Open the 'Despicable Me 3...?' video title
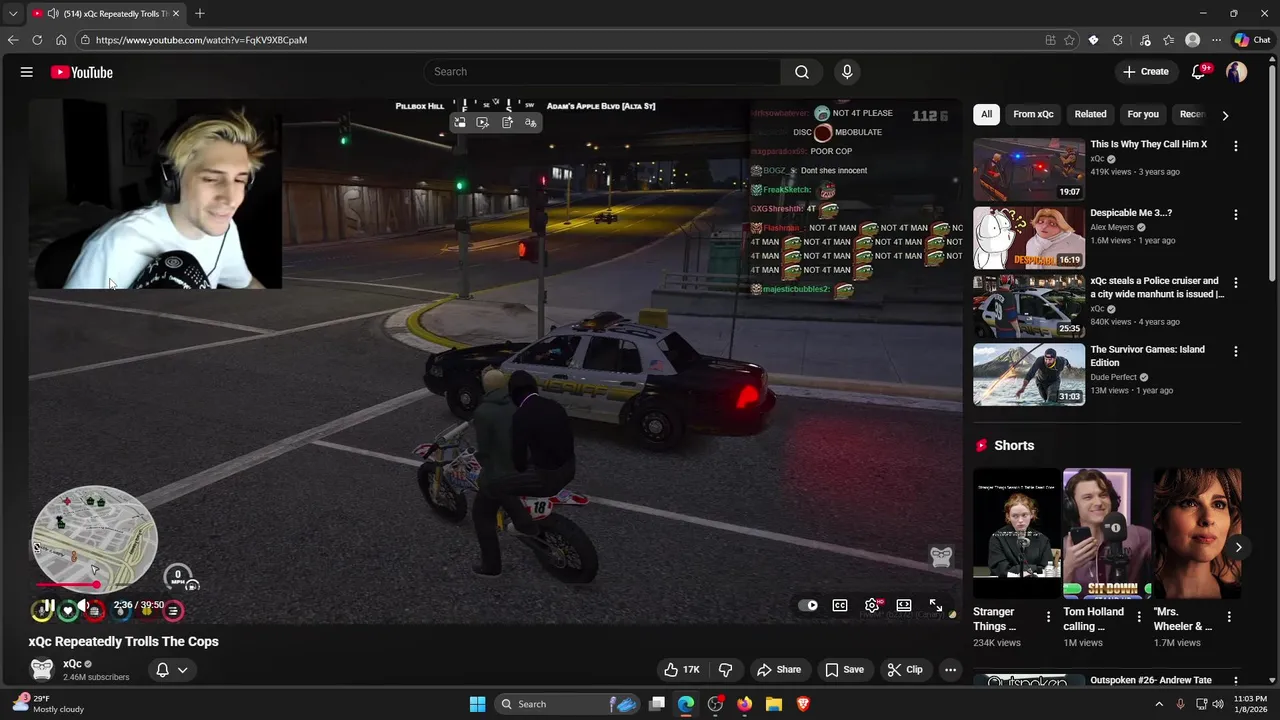Screen dimensions: 1280x720 [x=1131, y=213]
